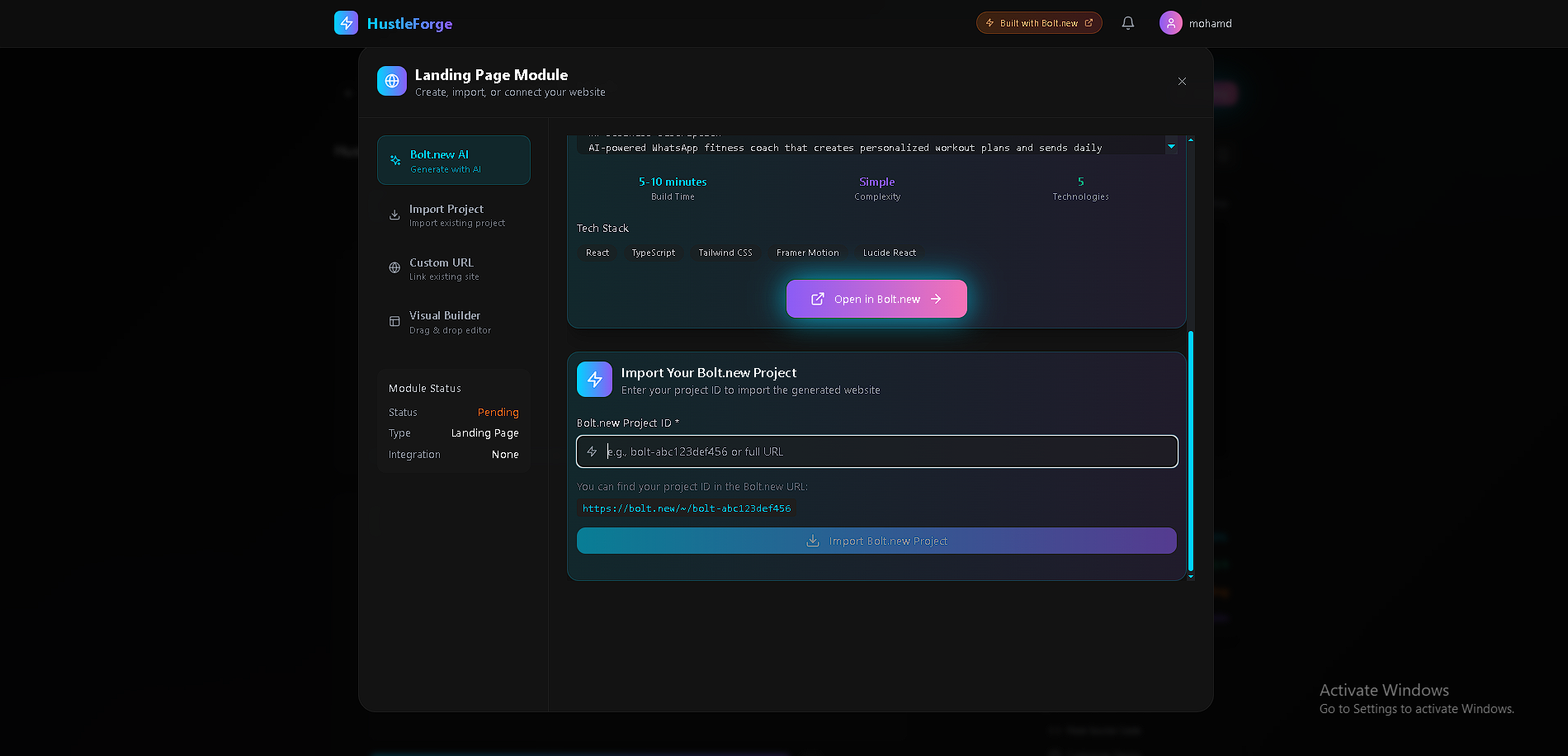This screenshot has width=1568, height=756.
Task: Click the Import Bolt.new Project button
Action: click(x=876, y=541)
